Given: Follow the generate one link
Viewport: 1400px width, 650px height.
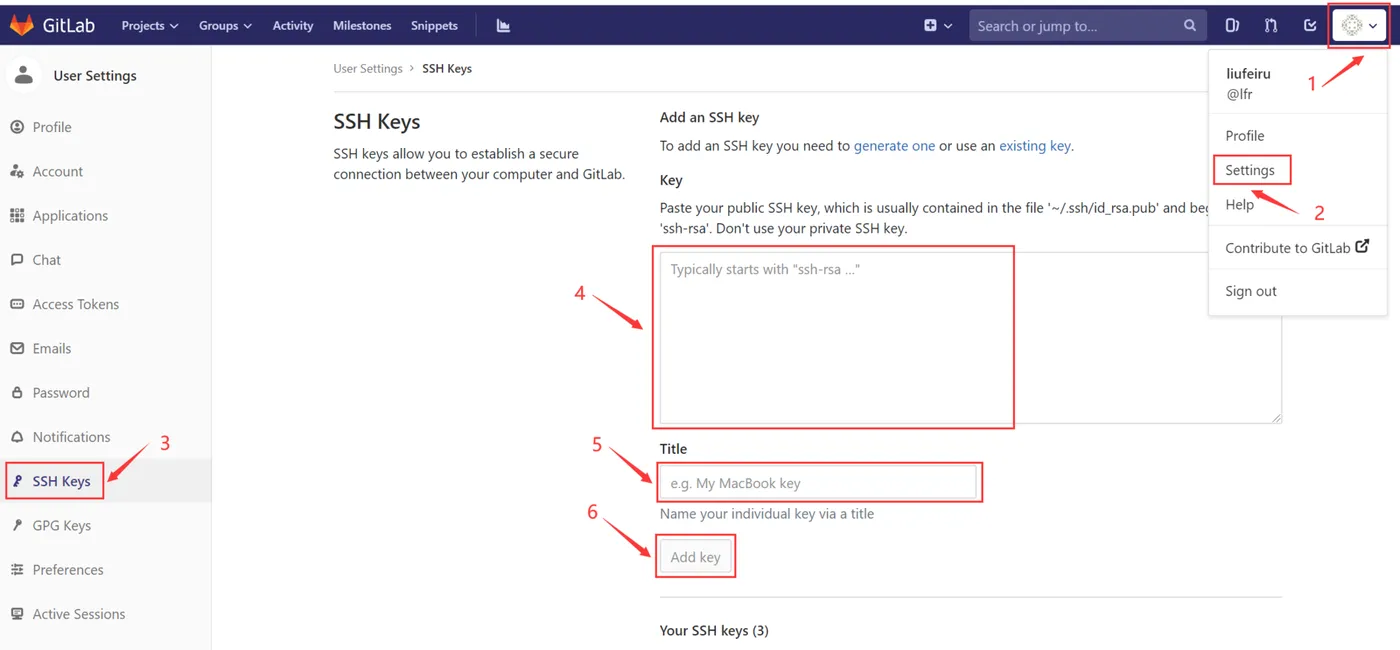Looking at the screenshot, I should [x=894, y=145].
